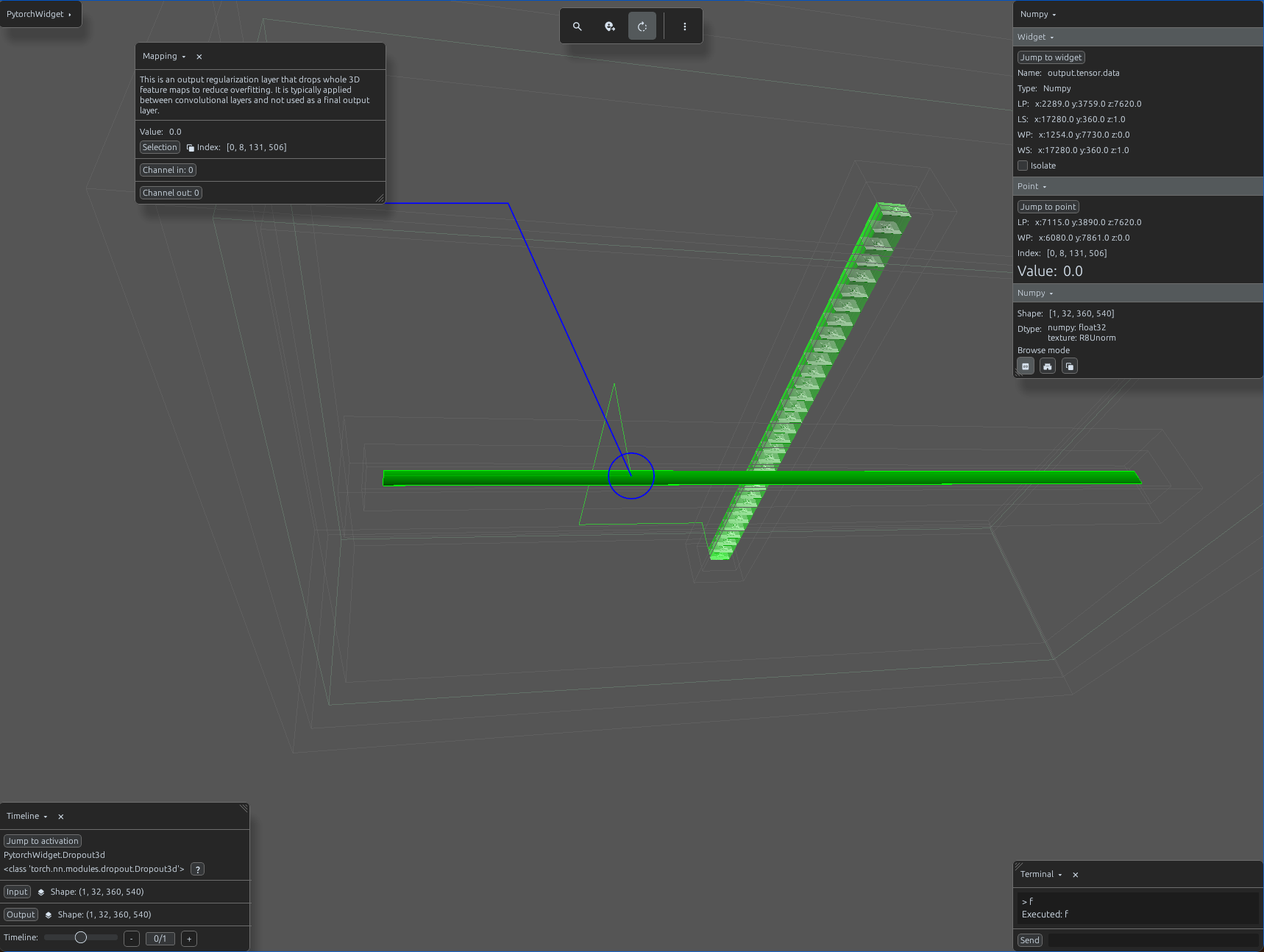Click the Output button in Timeline panel

(x=21, y=914)
